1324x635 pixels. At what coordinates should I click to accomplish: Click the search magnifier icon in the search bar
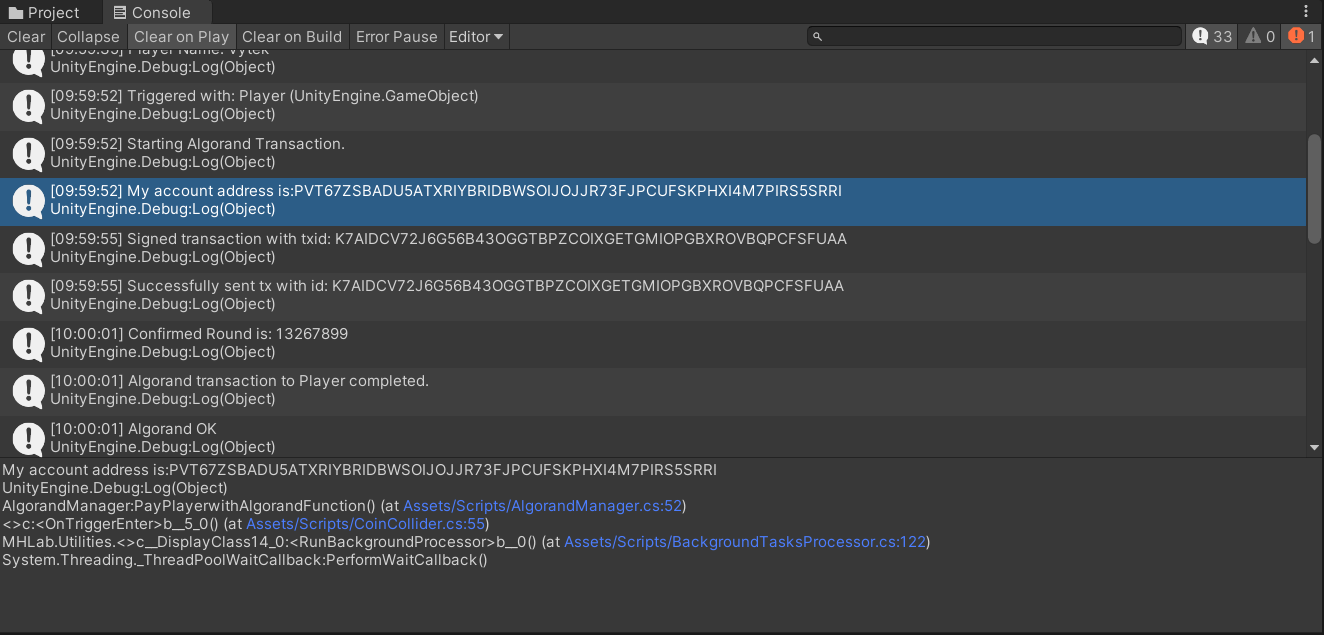click(818, 36)
